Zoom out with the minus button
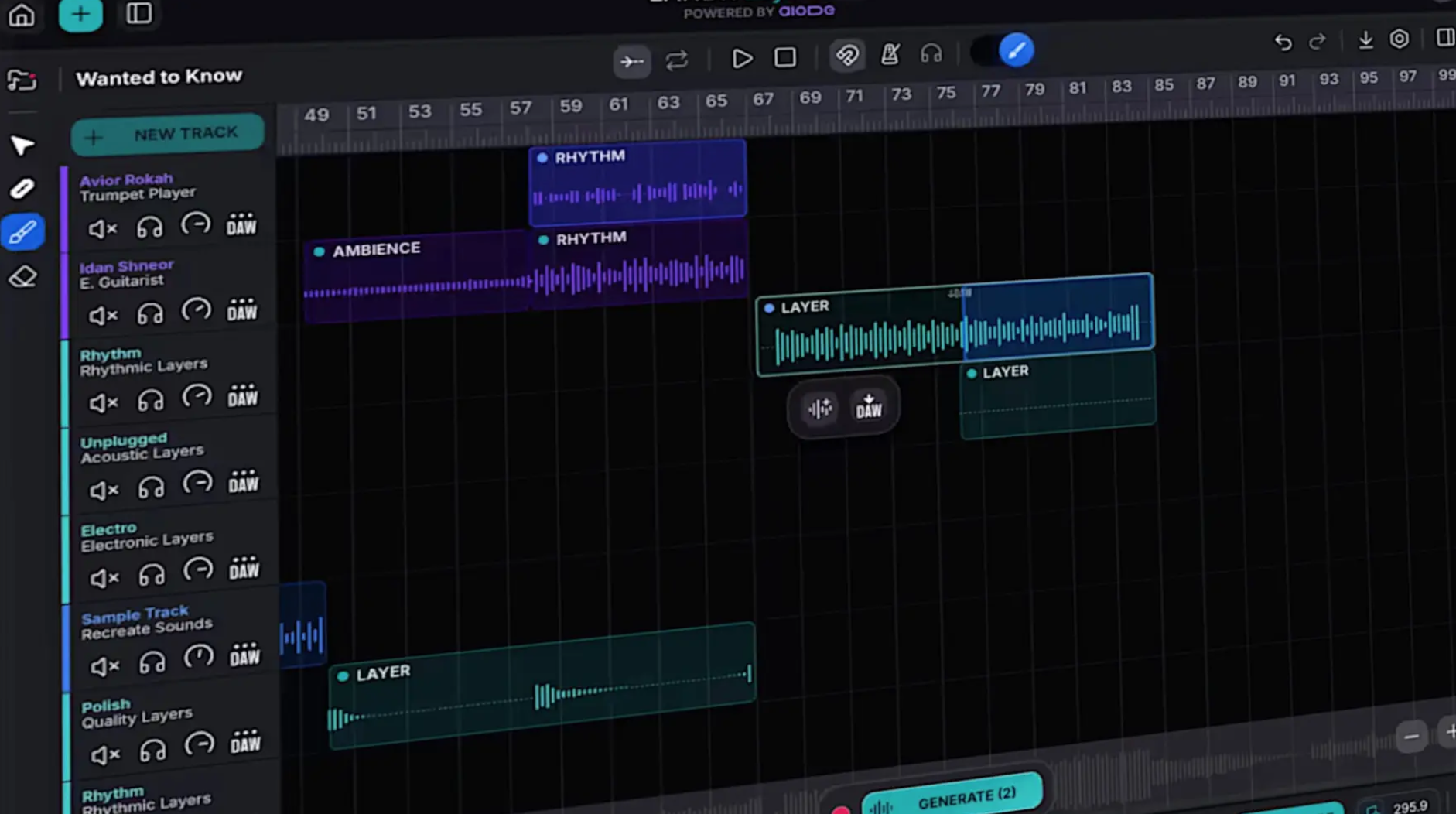This screenshot has height=814, width=1456. coord(1411,737)
